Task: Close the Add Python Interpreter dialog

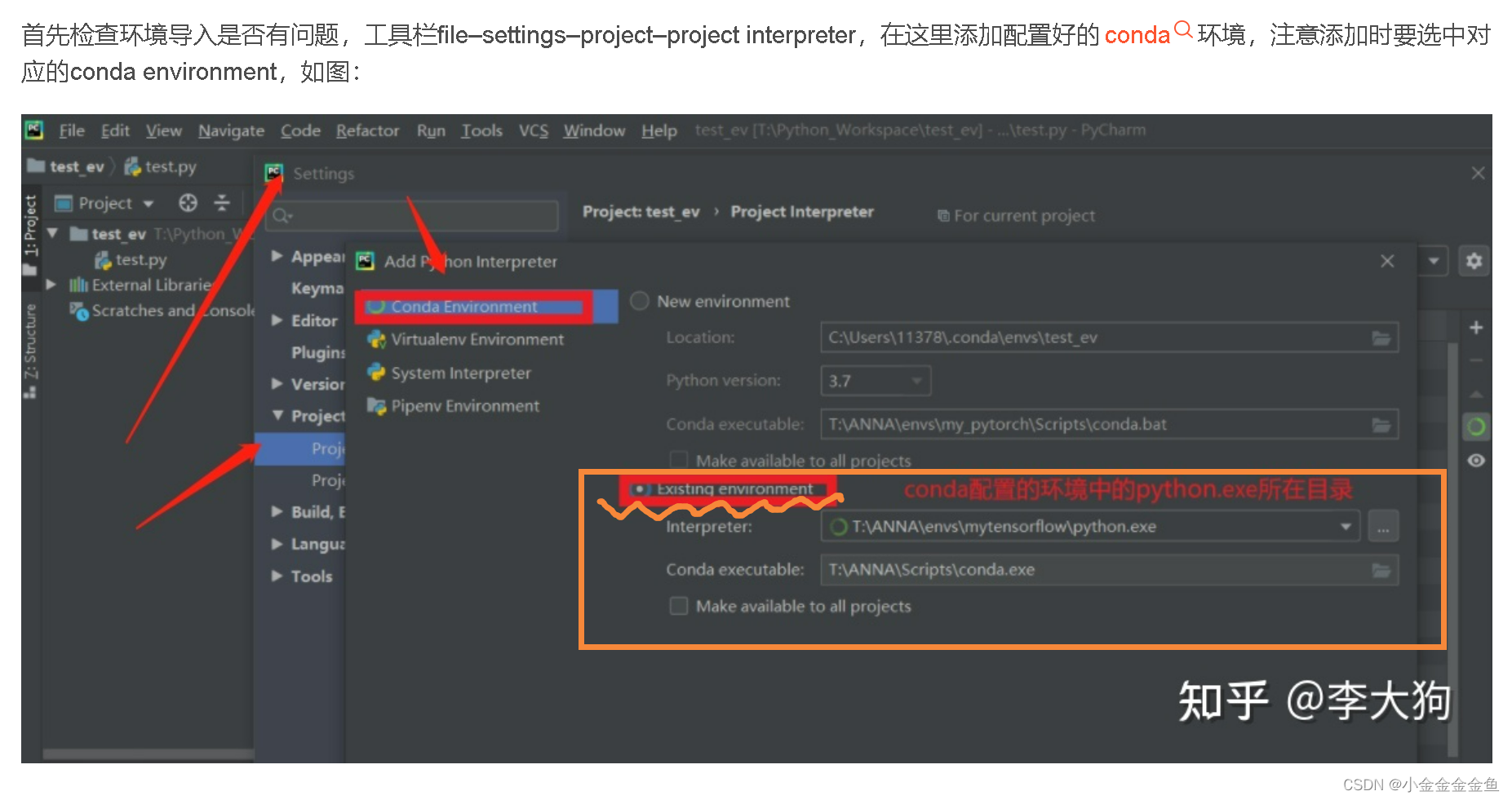Action: click(1387, 261)
